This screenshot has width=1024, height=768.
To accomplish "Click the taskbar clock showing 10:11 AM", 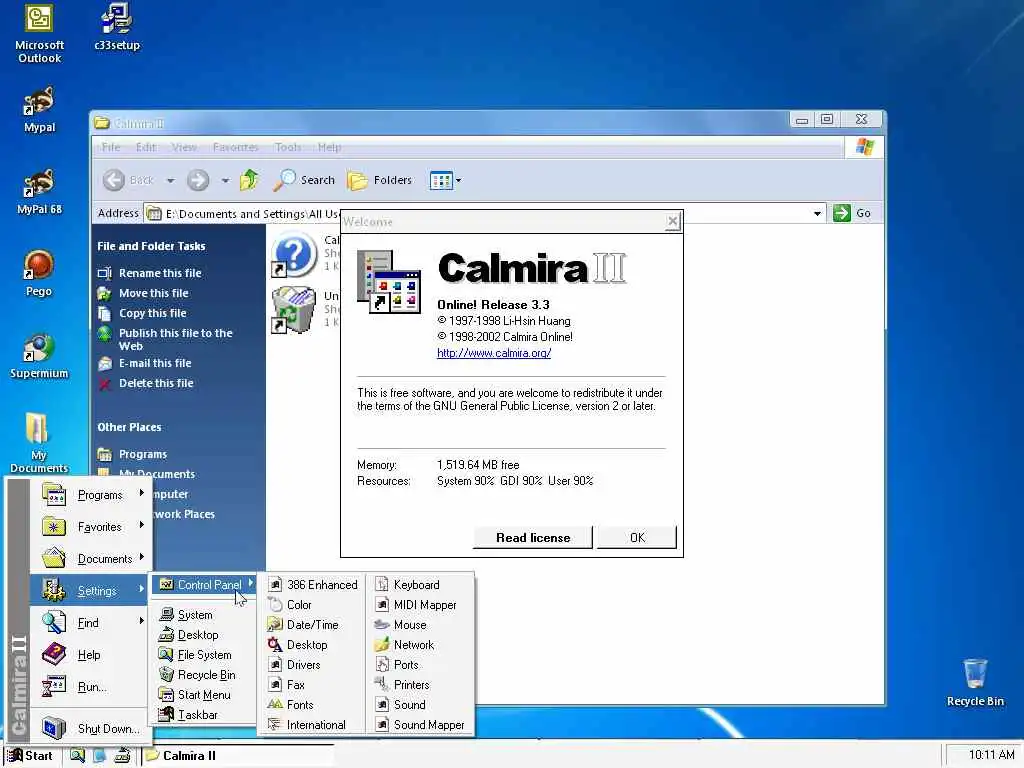I will (991, 755).
